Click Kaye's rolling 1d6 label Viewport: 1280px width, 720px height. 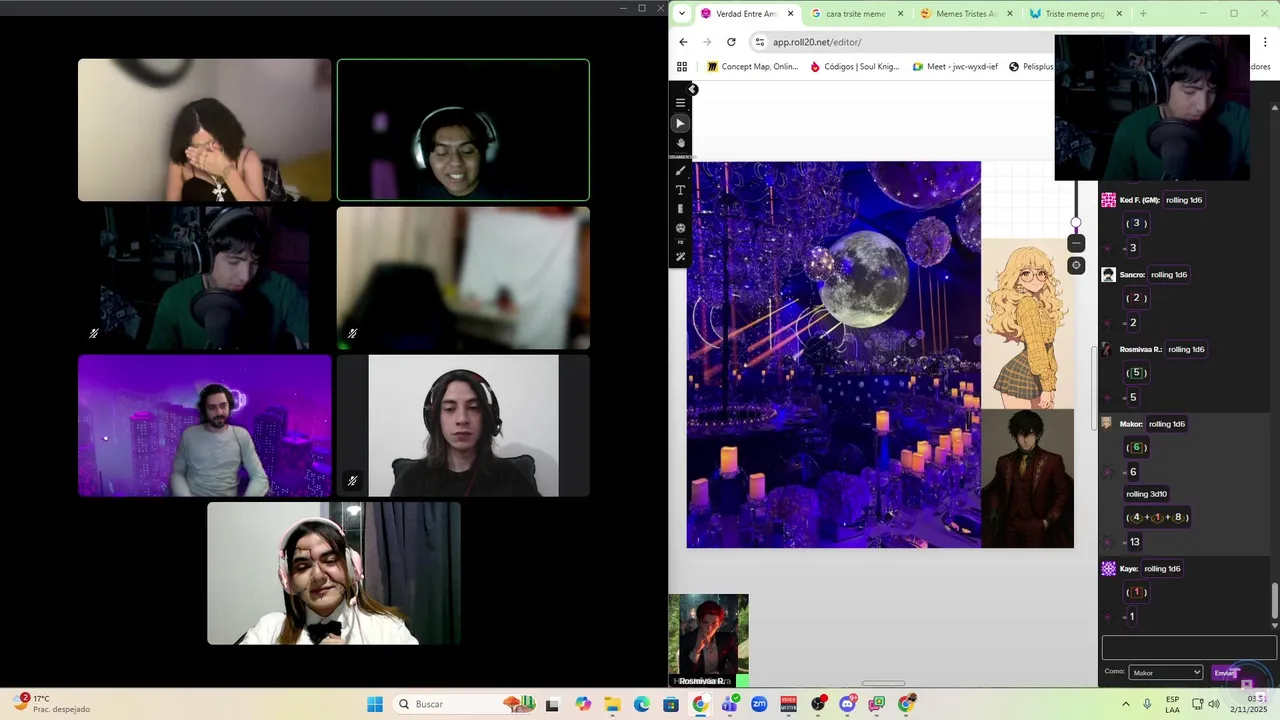pos(1162,569)
